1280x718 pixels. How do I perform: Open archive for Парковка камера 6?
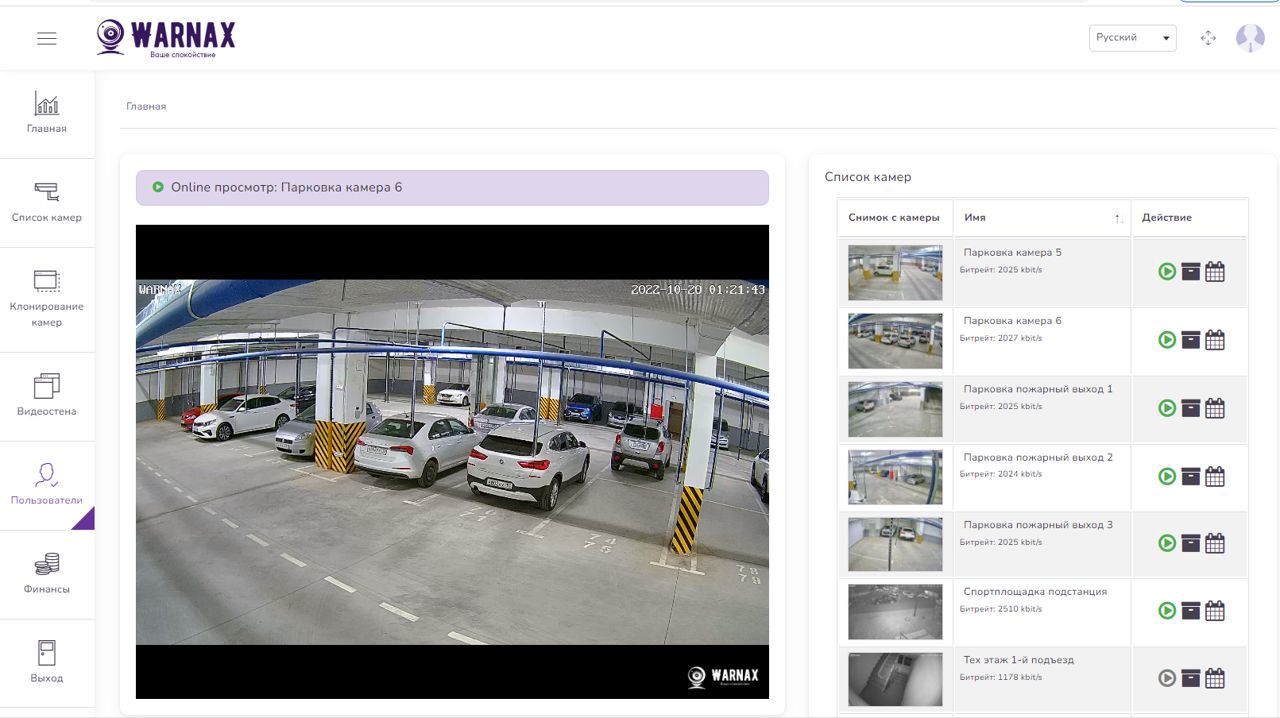pos(1190,340)
